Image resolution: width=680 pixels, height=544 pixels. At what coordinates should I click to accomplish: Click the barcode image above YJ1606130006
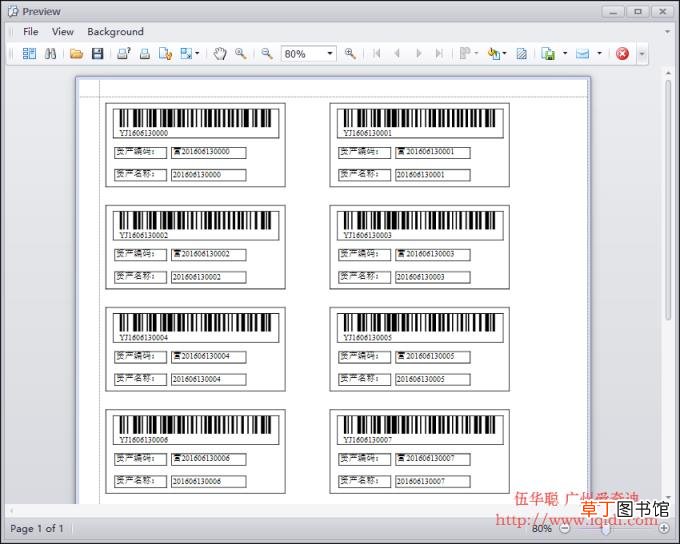point(195,425)
